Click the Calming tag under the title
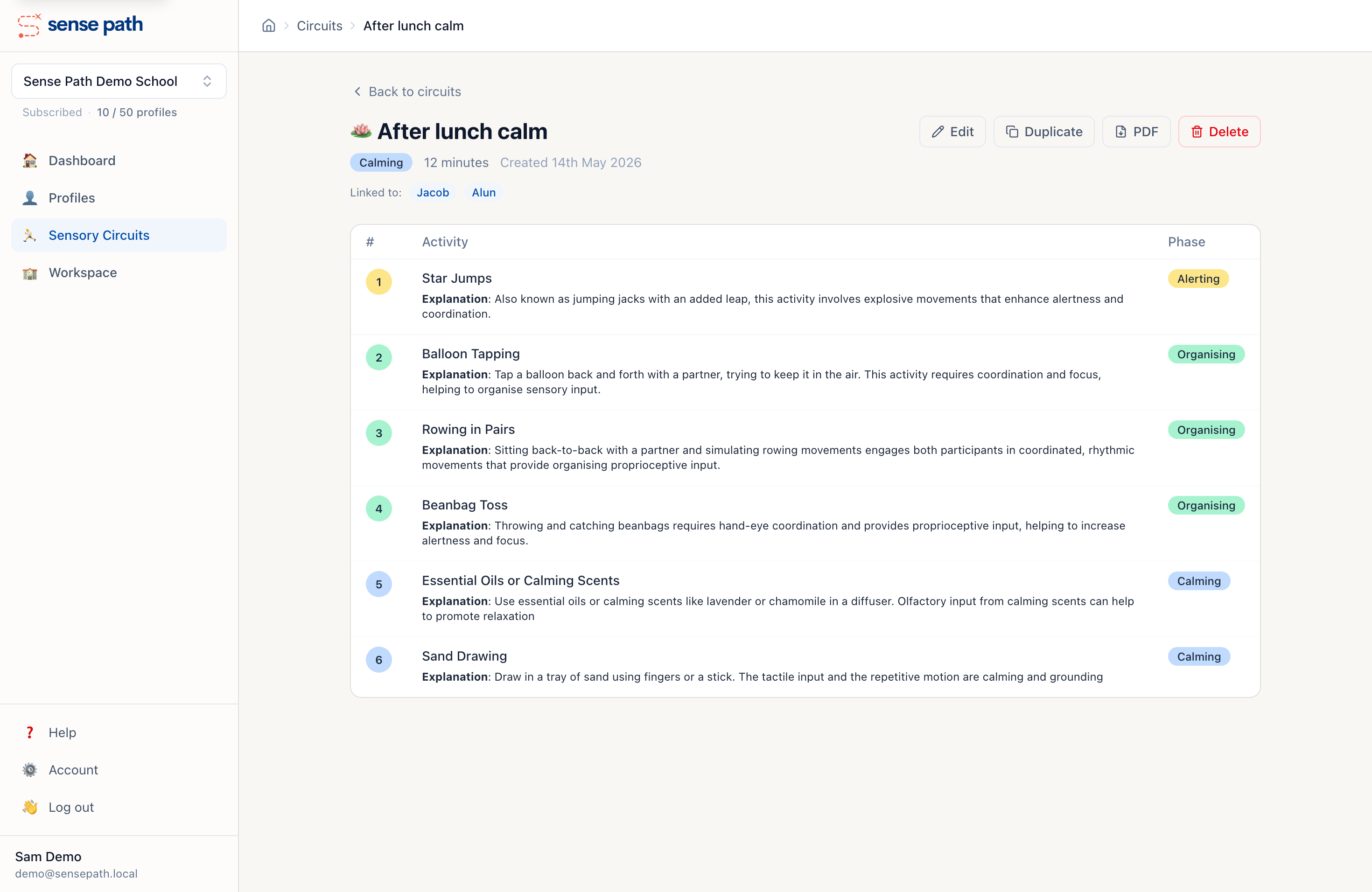Screen dimensions: 1372x892 coord(381,162)
